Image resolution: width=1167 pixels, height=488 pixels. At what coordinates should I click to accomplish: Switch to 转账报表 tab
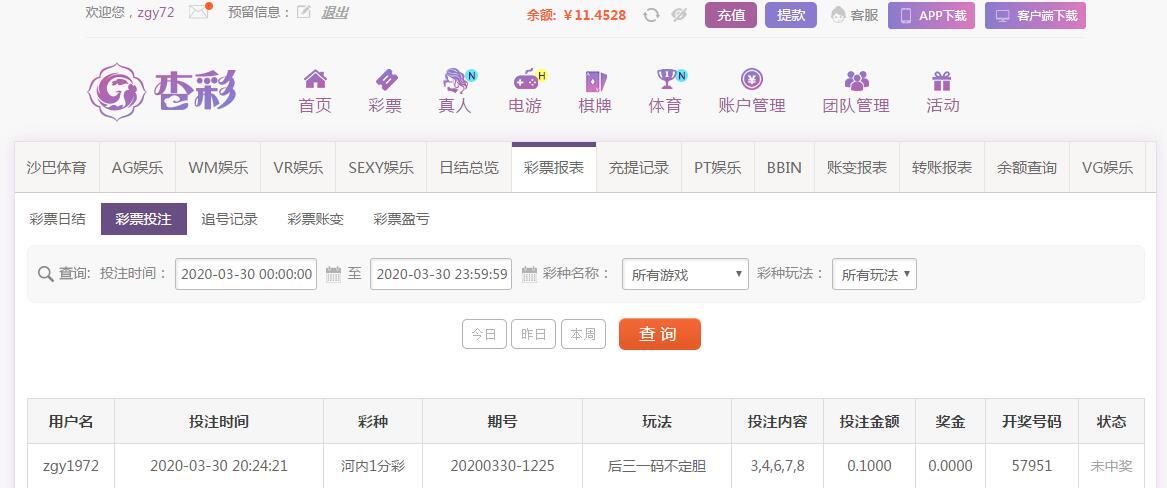941,167
